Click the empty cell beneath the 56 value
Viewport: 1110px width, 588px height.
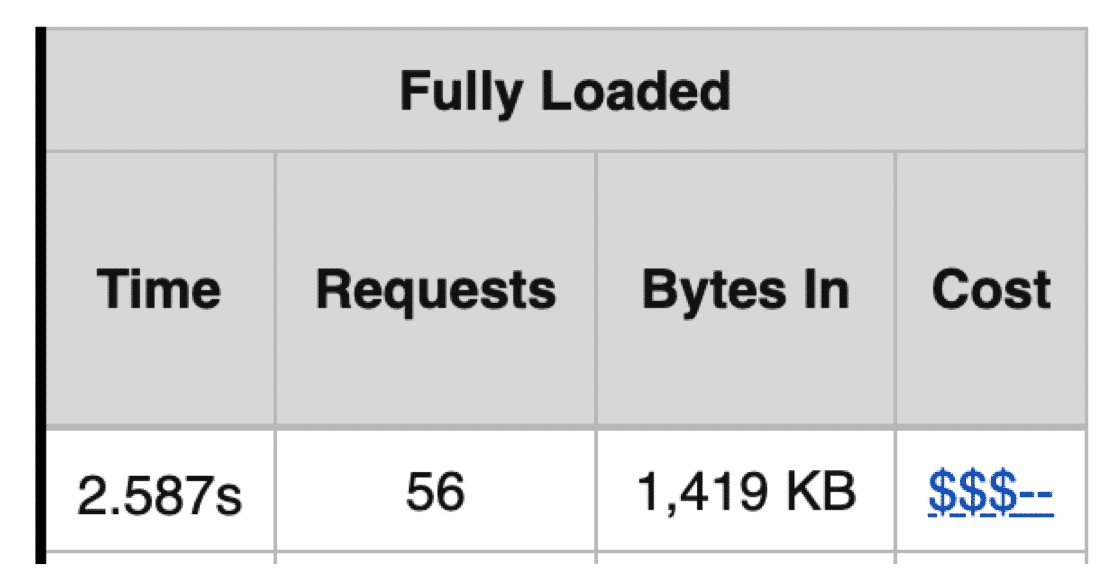coord(435,570)
